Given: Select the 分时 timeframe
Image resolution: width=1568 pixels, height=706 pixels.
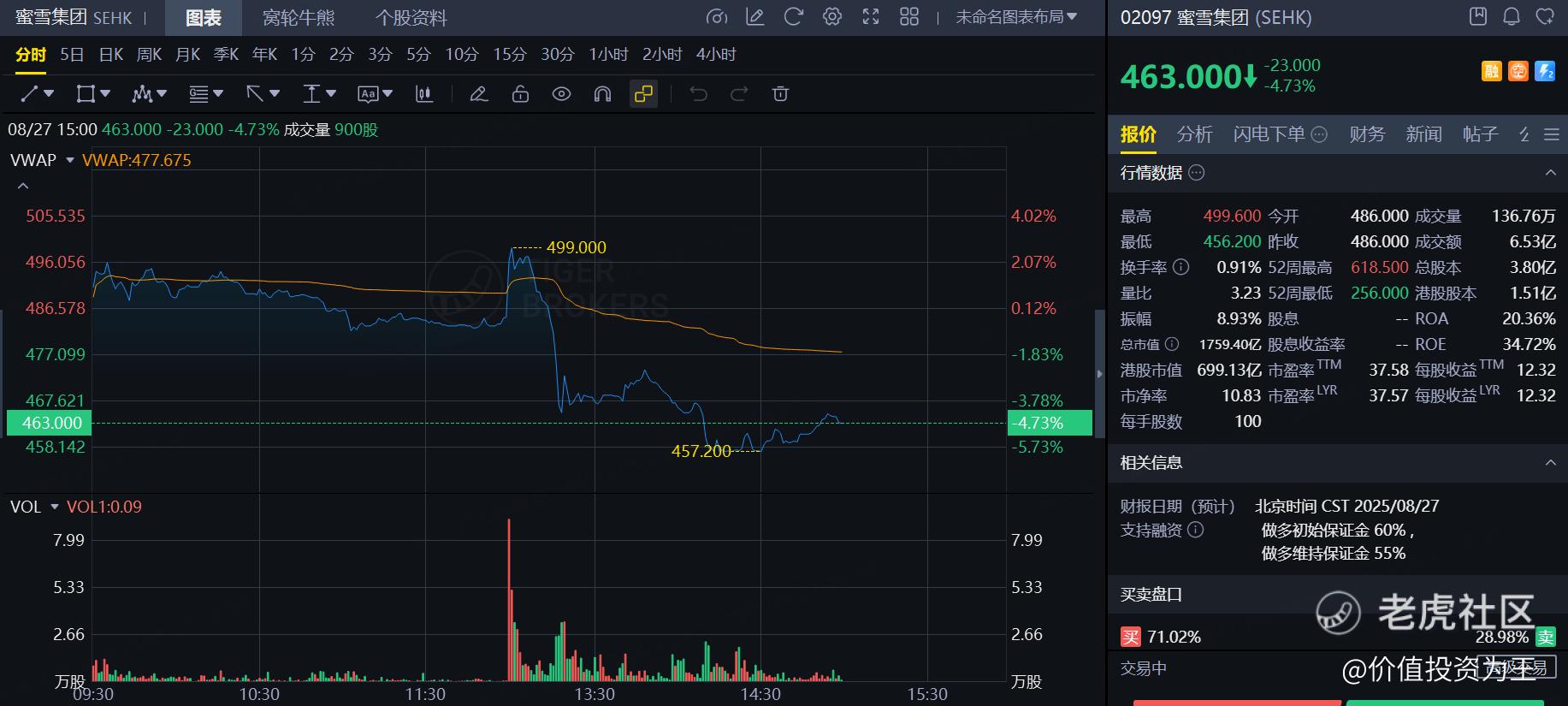Looking at the screenshot, I should pos(31,55).
